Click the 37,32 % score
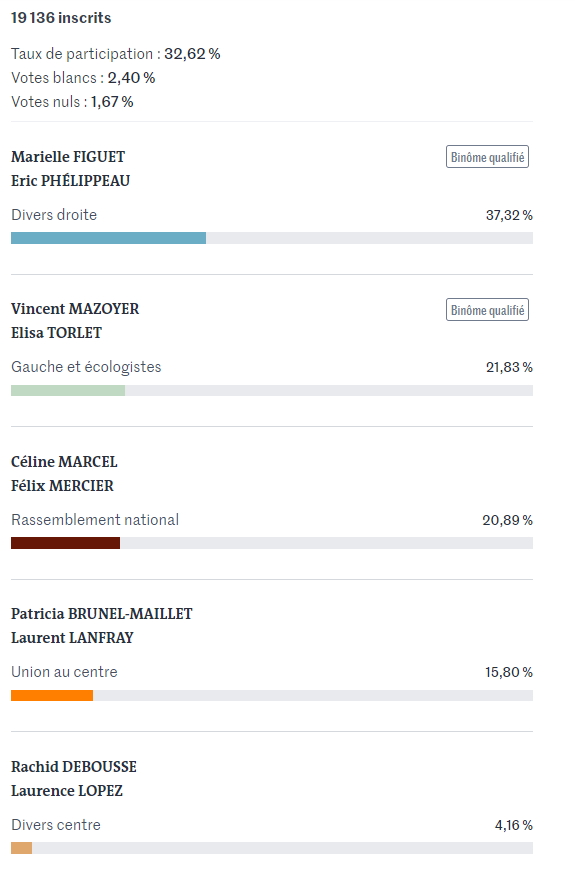The width and height of the screenshot is (575, 874). pyautogui.click(x=509, y=215)
